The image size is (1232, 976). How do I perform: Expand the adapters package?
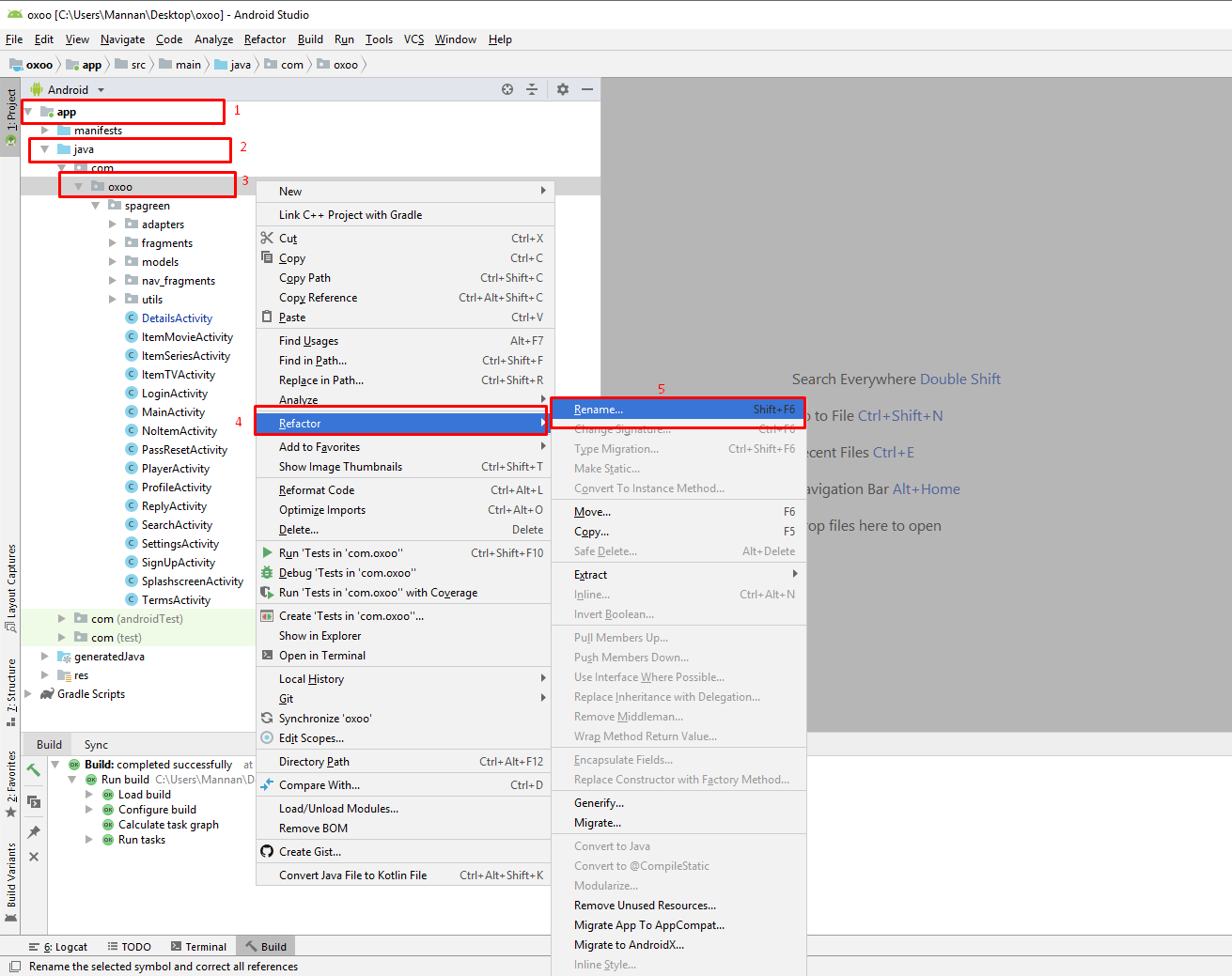tap(112, 225)
